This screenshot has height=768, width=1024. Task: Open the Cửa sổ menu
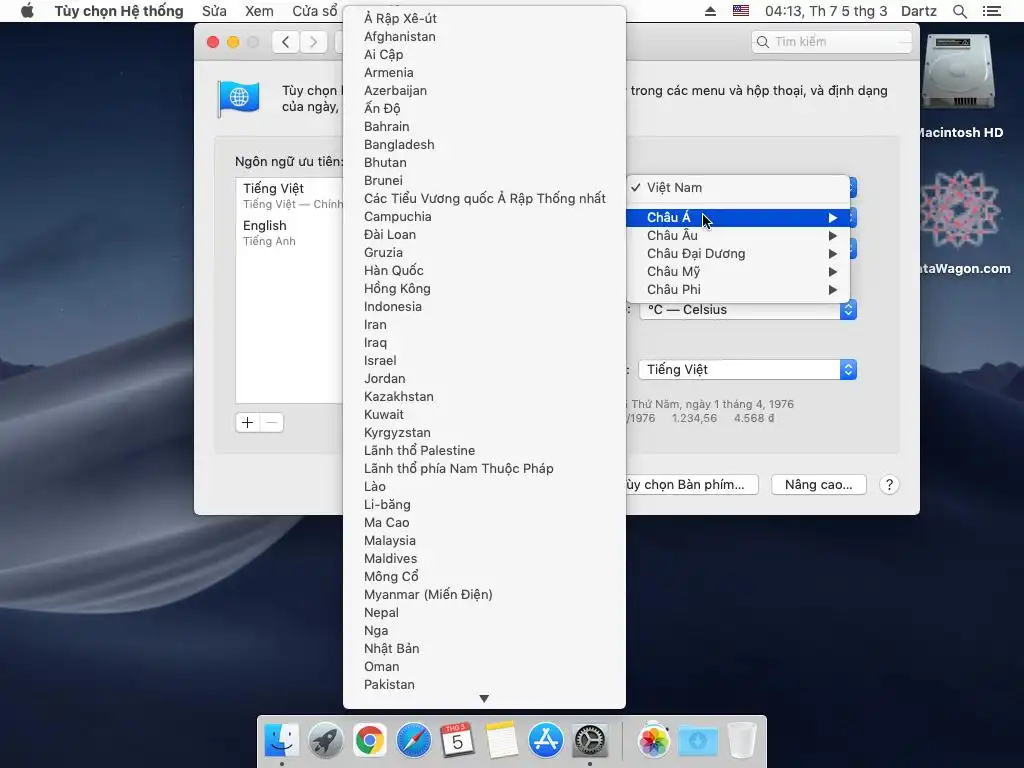click(x=315, y=11)
